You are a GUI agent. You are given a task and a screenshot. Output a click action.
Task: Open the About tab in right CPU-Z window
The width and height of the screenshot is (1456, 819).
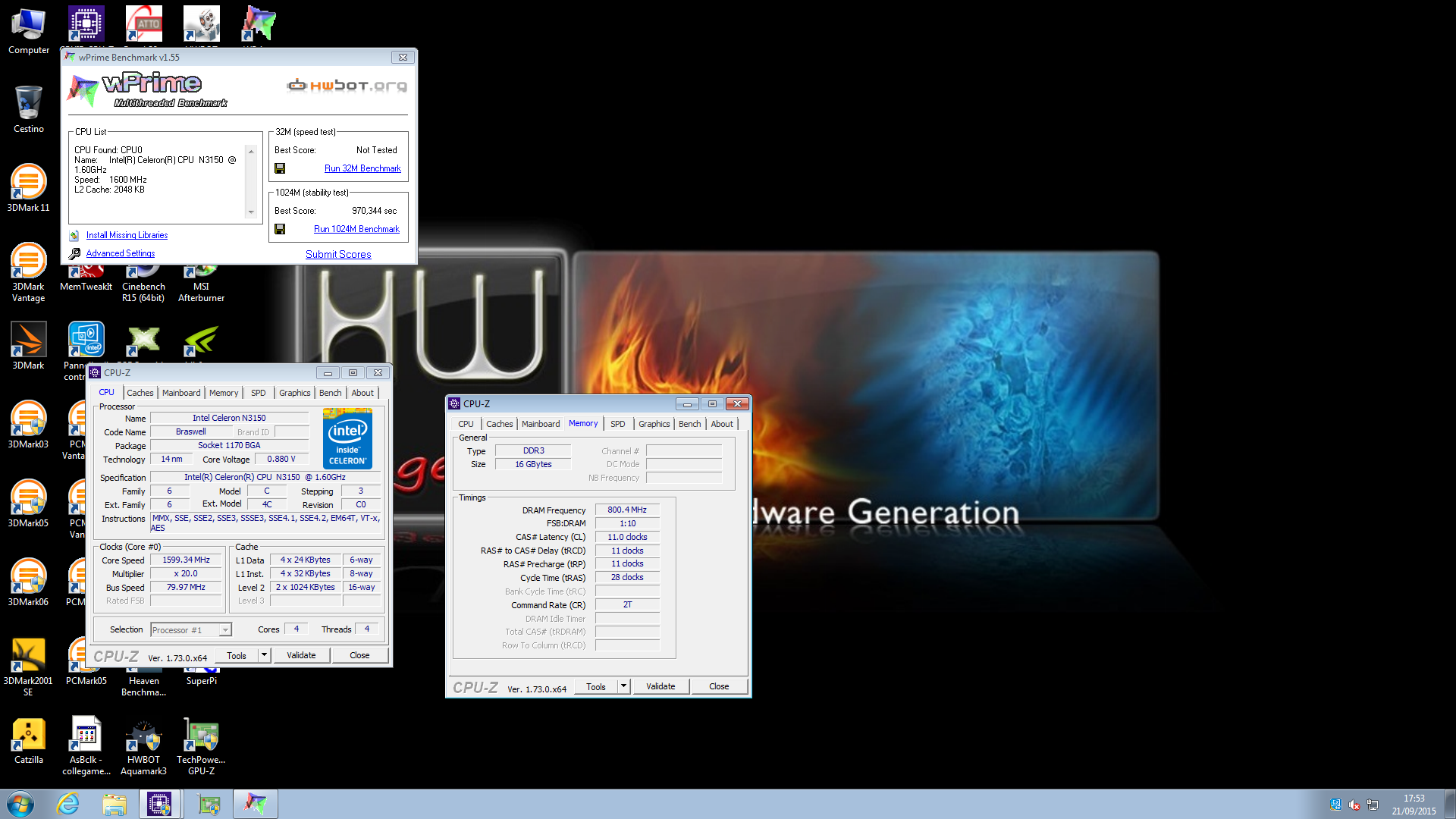[x=722, y=424]
